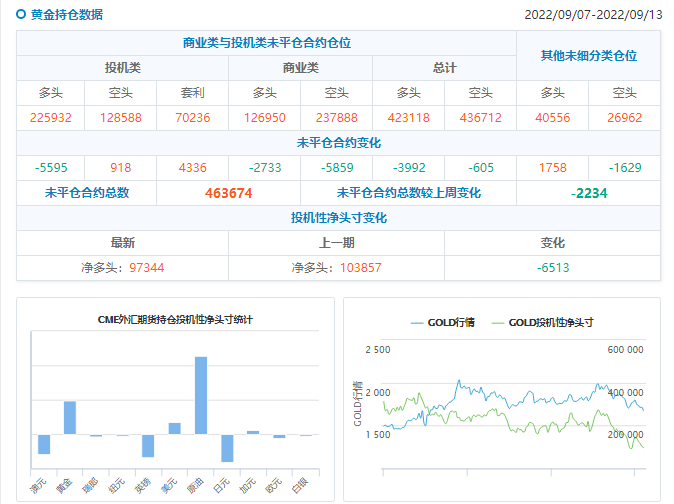
Task: Click the date range 2022/09/07-2022/09/13
Action: coord(593,15)
